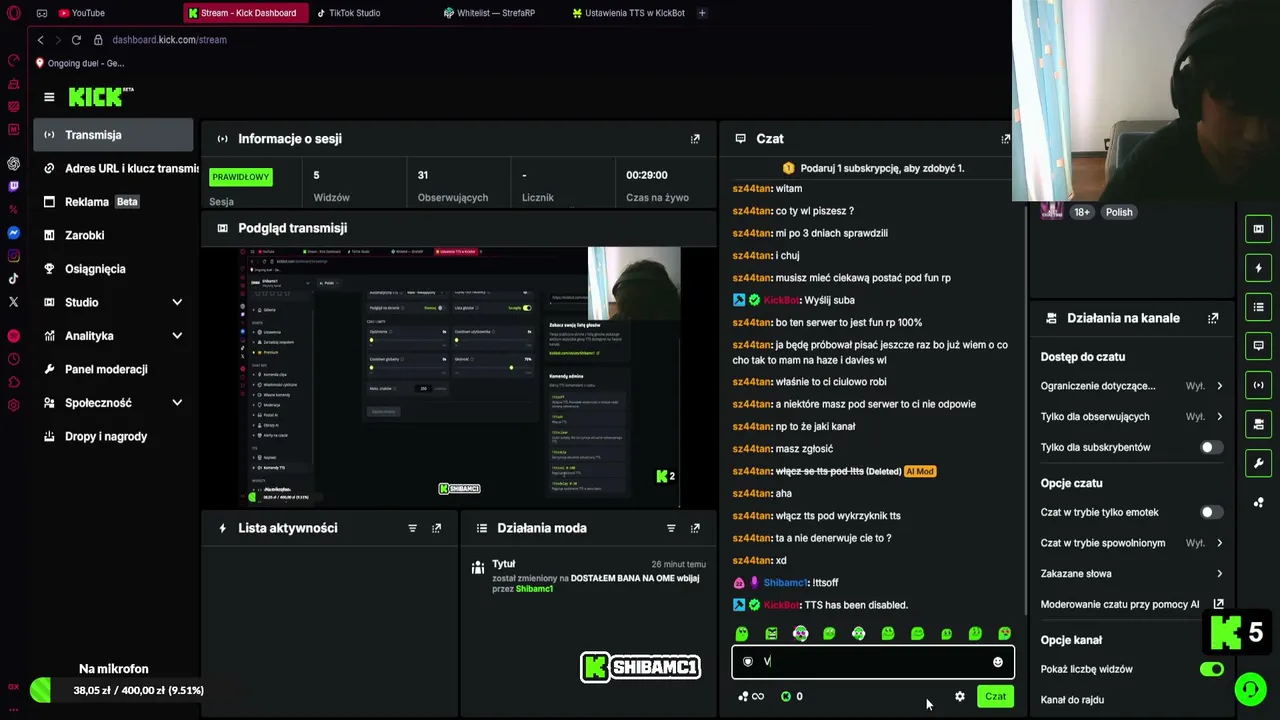Send message with the green Czat button

click(x=995, y=696)
